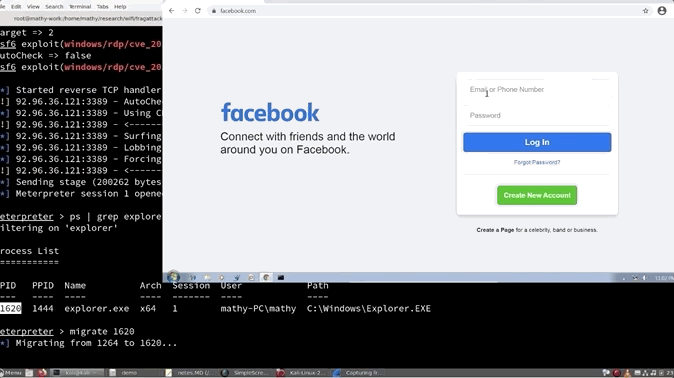Click the red recorder tray icon

pyautogui.click(x=617, y=373)
